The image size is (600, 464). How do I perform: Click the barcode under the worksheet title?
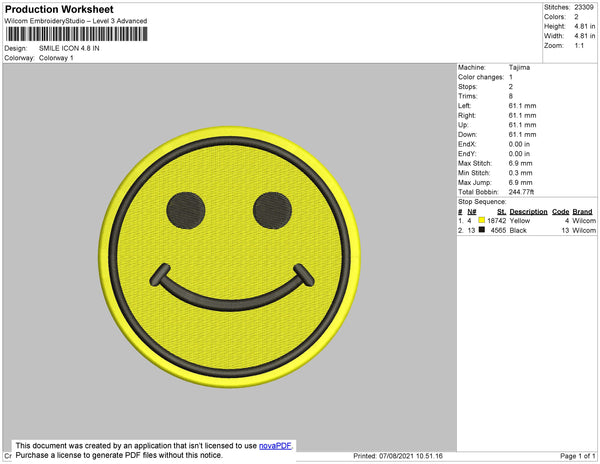[x=76, y=34]
